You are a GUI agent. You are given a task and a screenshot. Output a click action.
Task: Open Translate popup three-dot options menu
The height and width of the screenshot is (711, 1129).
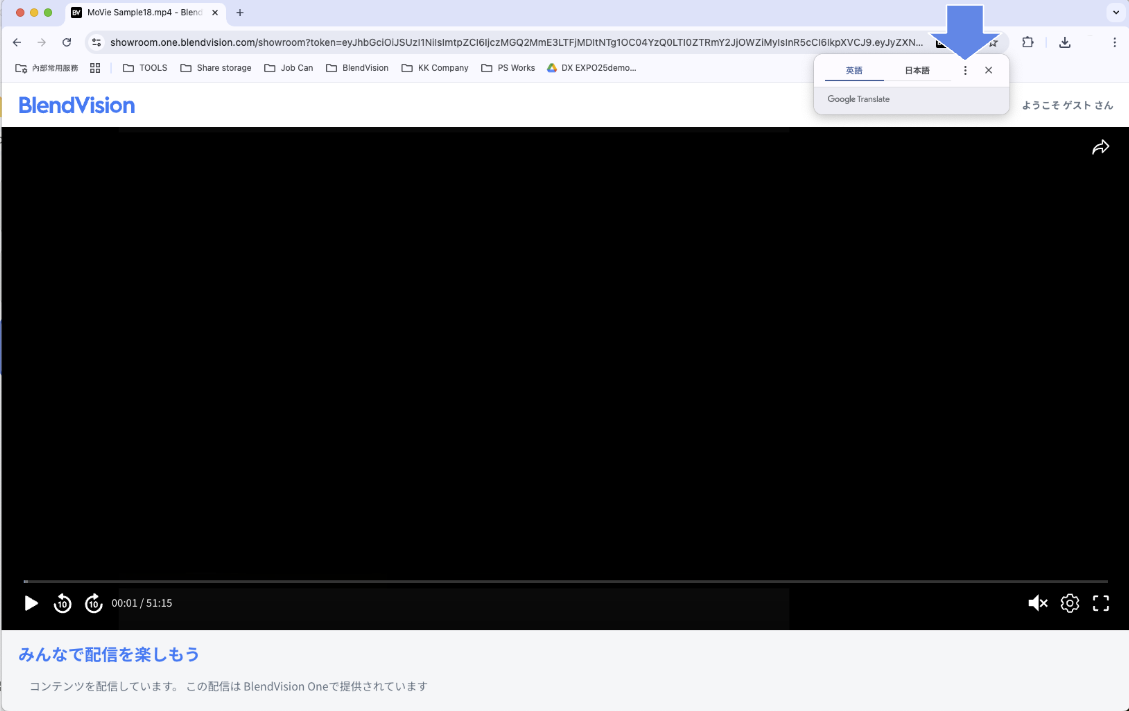coord(965,71)
